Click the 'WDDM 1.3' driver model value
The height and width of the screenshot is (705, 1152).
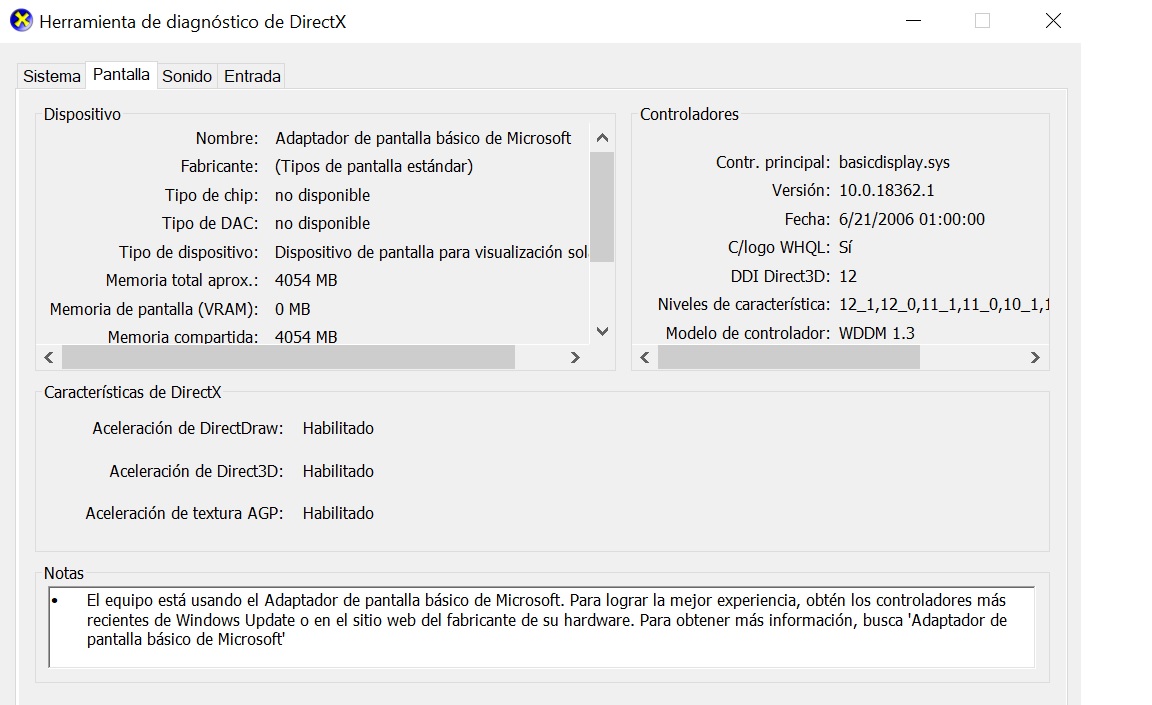coord(876,333)
